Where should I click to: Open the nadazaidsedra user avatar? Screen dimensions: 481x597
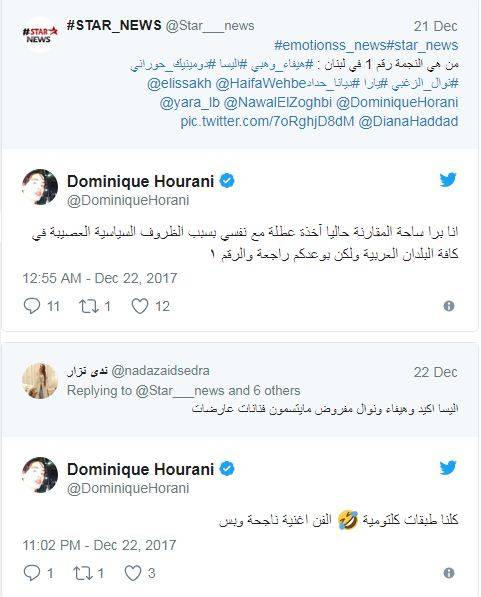[x=40, y=381]
